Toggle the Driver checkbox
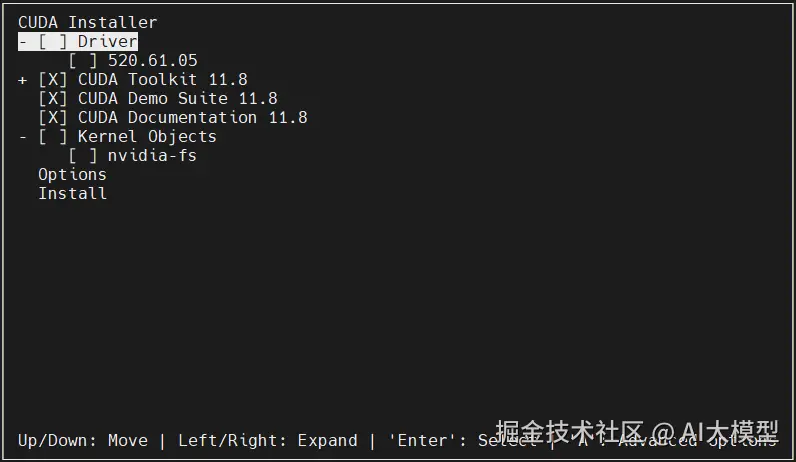The height and width of the screenshot is (462, 796). 53,42
